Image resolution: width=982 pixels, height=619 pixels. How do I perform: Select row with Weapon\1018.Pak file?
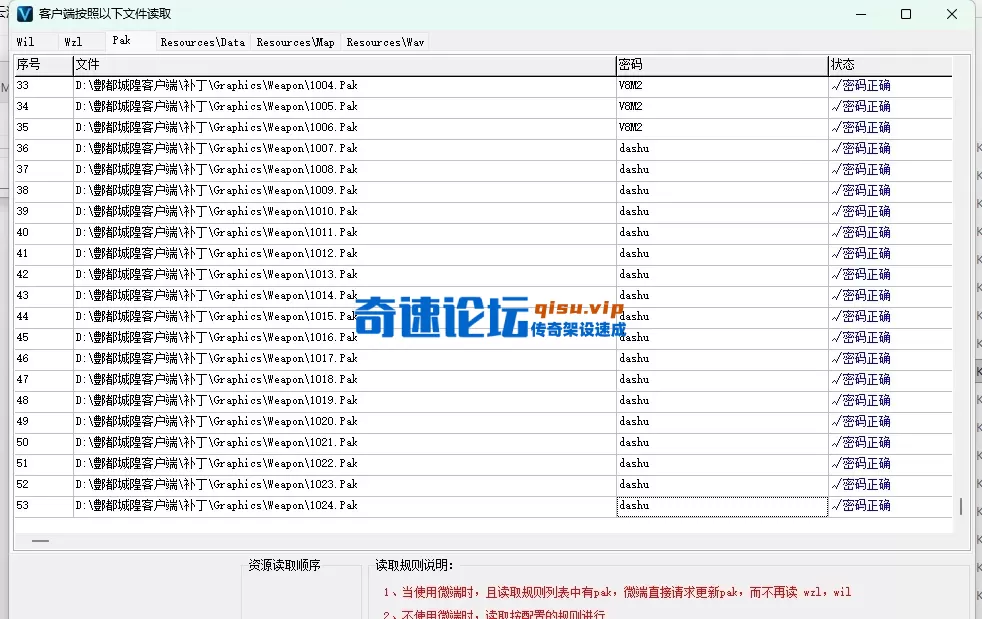click(x=483, y=380)
